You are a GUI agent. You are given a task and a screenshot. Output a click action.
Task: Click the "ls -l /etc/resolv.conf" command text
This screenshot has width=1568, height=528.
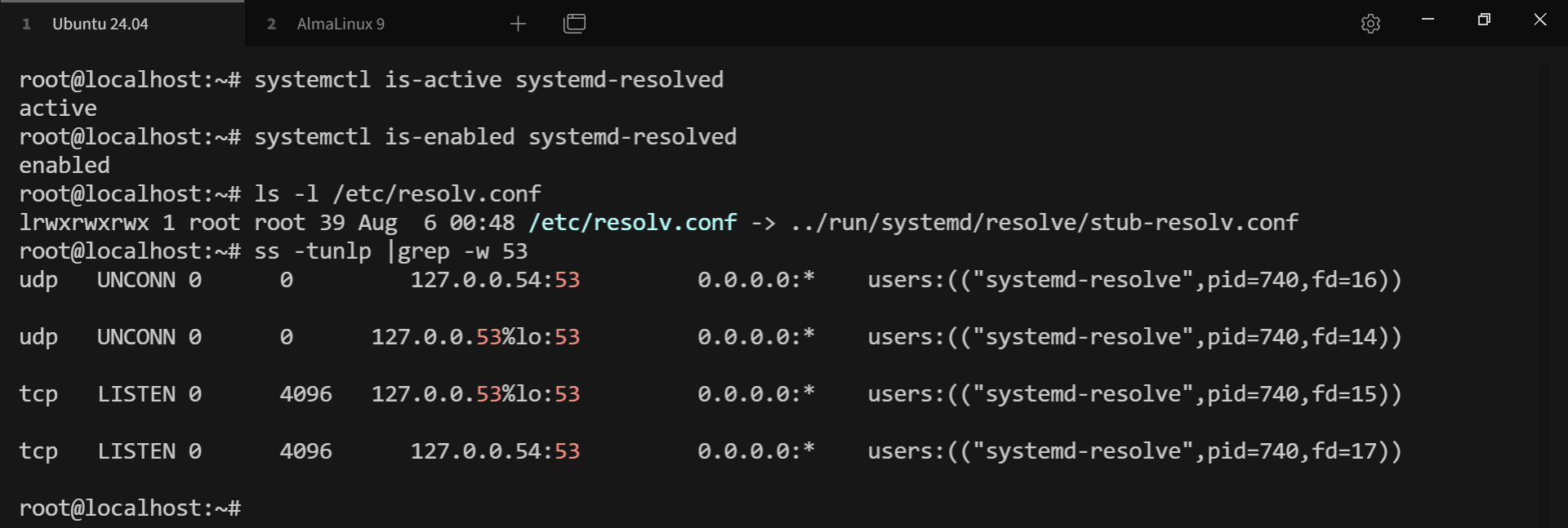pos(397,194)
